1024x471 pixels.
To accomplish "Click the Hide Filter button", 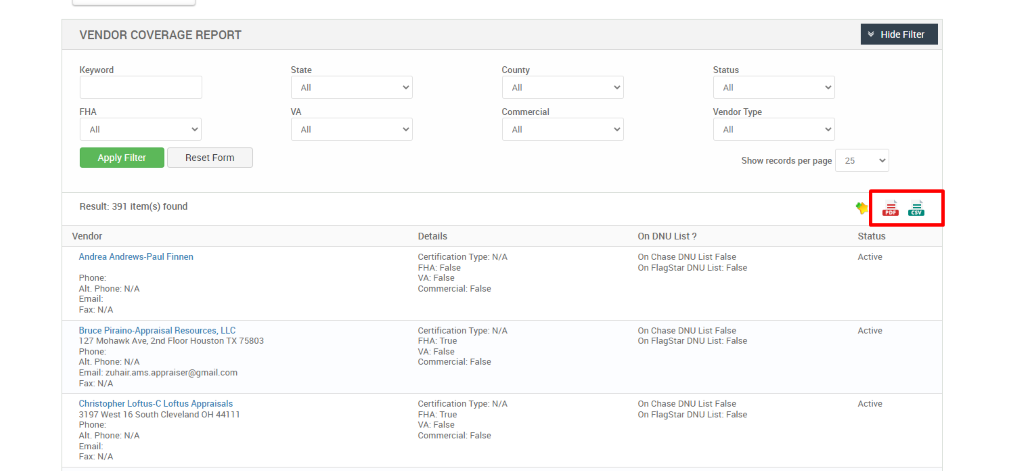I will pyautogui.click(x=899, y=35).
